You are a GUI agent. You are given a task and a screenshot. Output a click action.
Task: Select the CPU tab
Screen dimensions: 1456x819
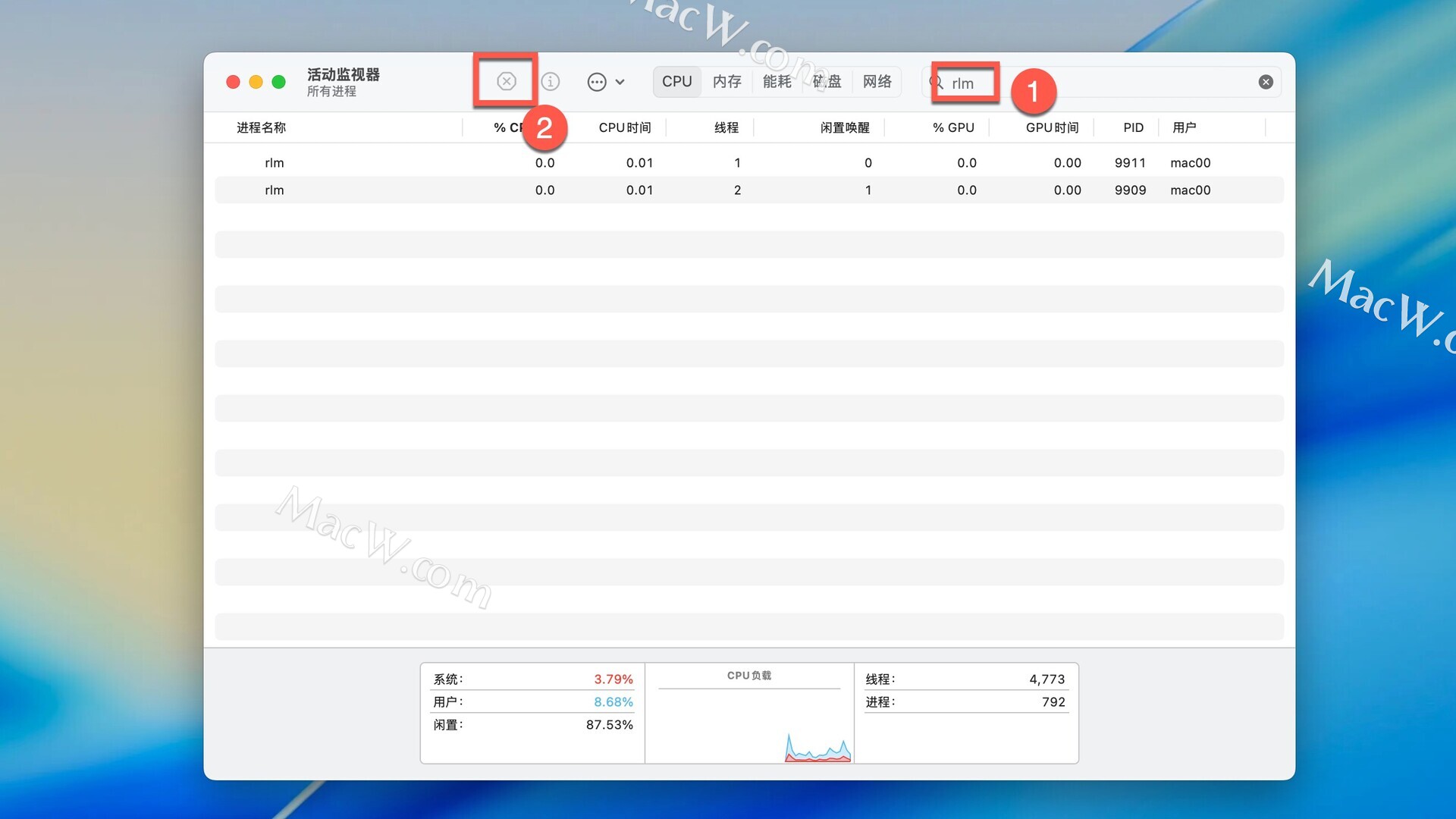click(x=676, y=81)
